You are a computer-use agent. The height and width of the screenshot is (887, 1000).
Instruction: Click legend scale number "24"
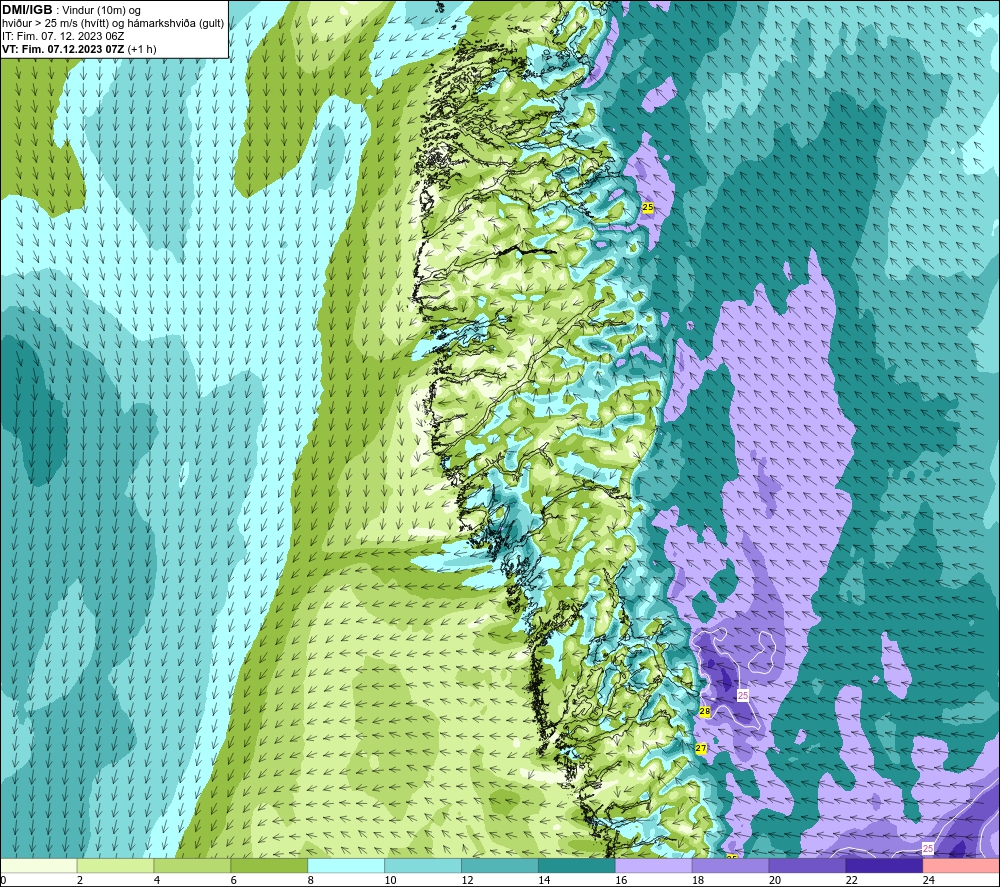coord(929,880)
